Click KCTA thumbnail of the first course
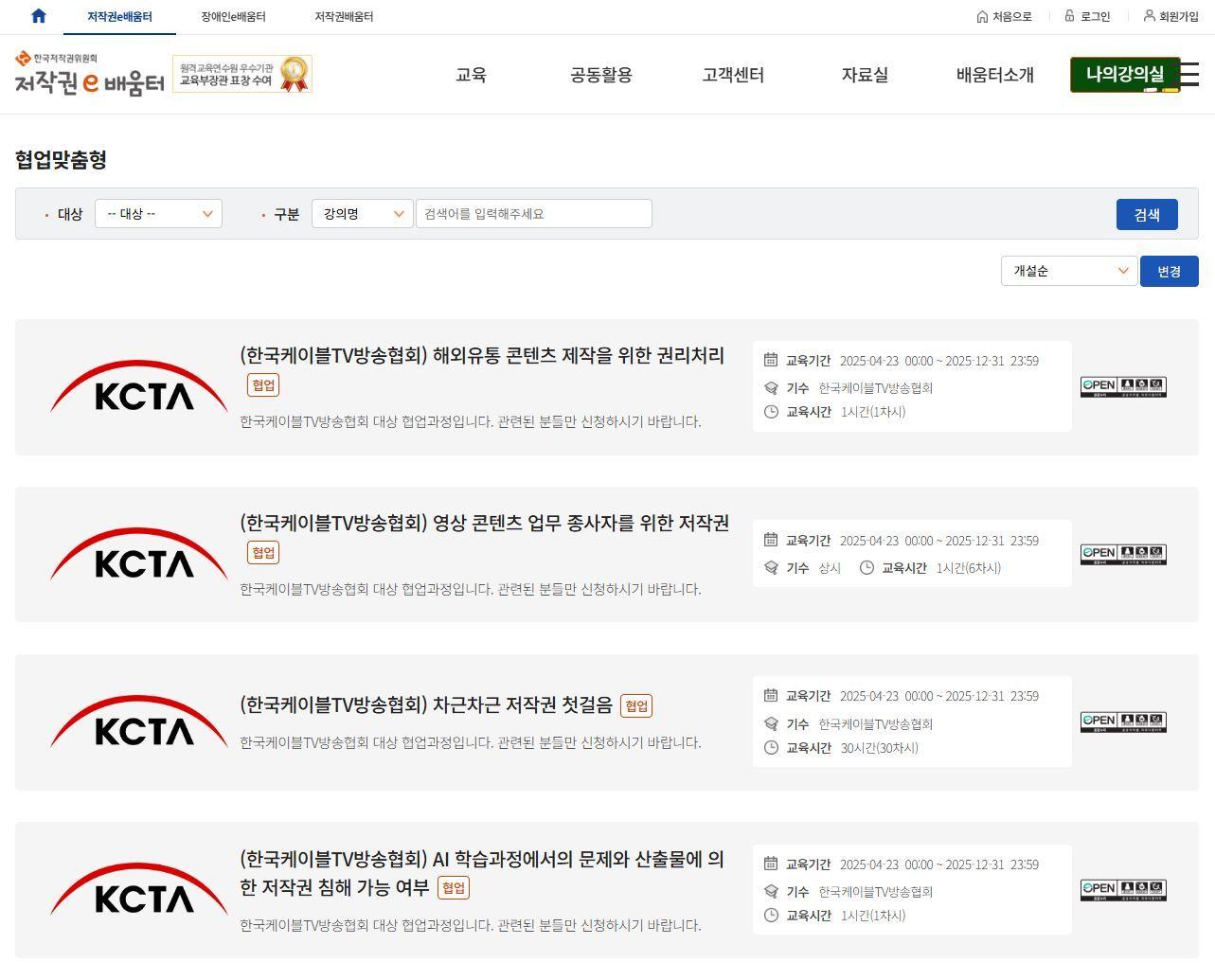Viewport: 1215px width, 980px height. 139,387
